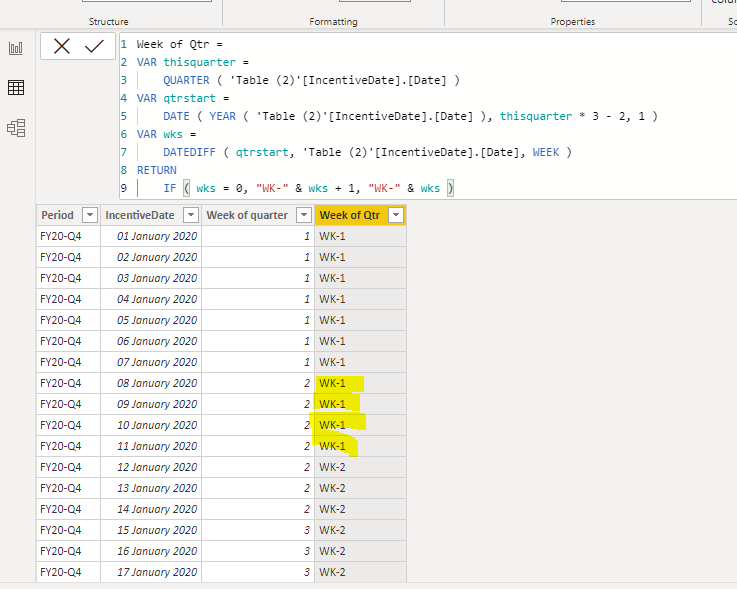Switch to Report view icon

[16, 47]
